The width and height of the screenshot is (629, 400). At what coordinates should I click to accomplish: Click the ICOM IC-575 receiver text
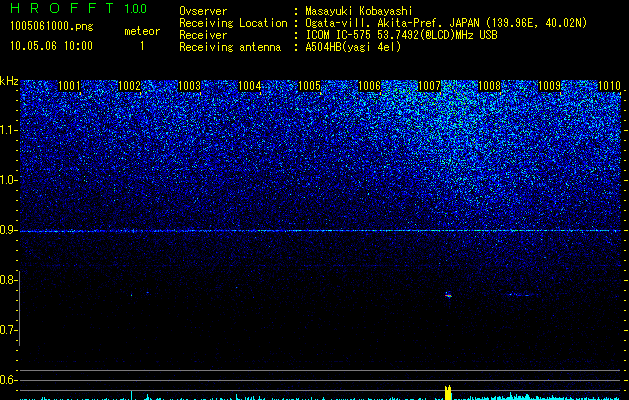401,35
